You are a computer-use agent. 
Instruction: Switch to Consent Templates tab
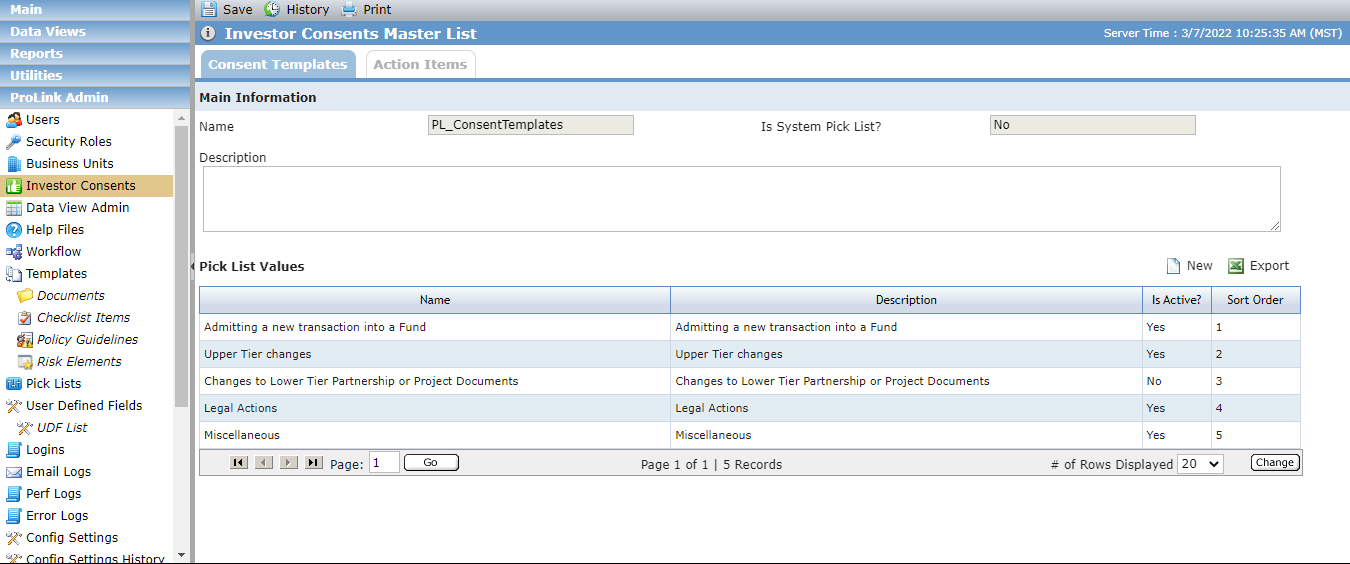click(x=278, y=64)
